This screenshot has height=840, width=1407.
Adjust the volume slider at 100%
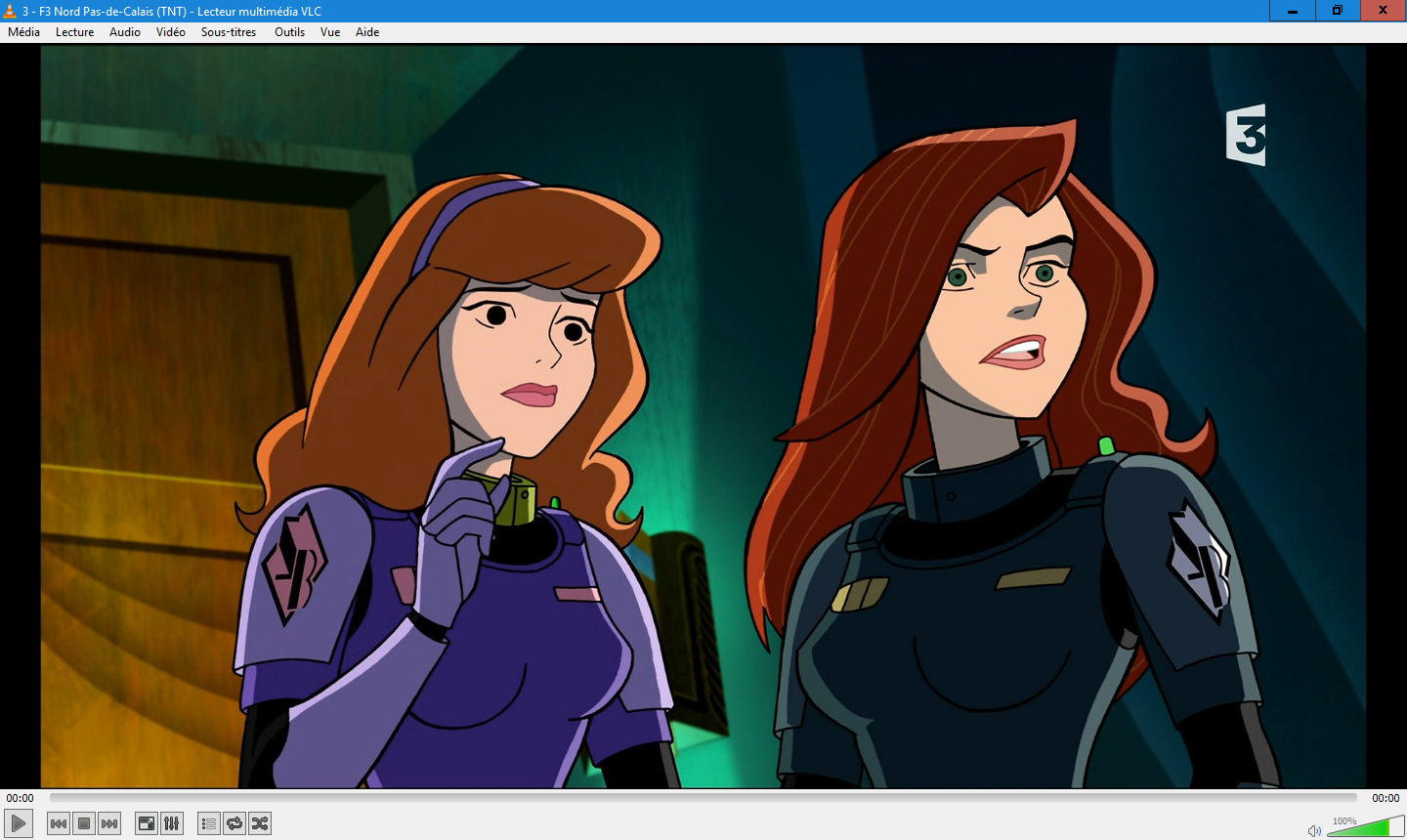1365,827
